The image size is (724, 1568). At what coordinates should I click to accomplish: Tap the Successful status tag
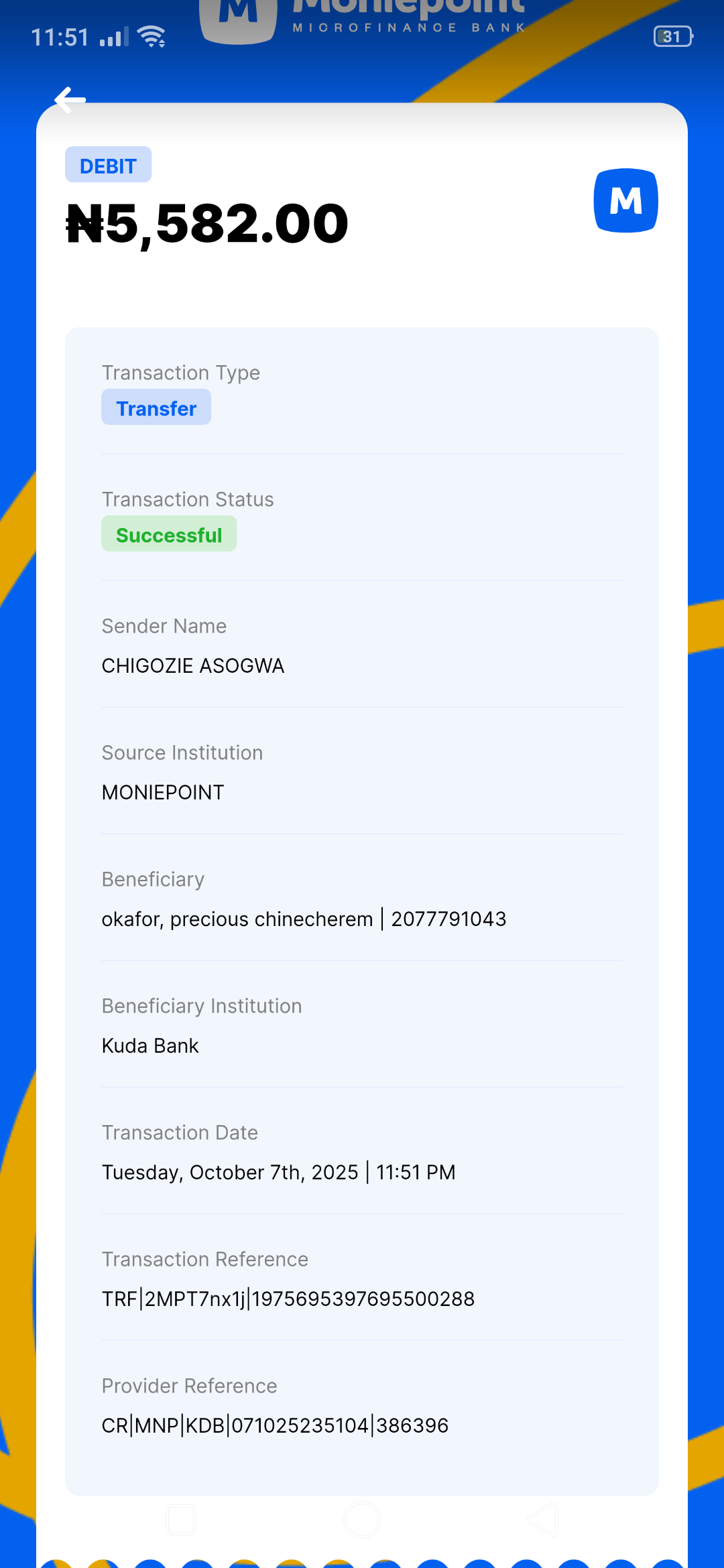[169, 534]
